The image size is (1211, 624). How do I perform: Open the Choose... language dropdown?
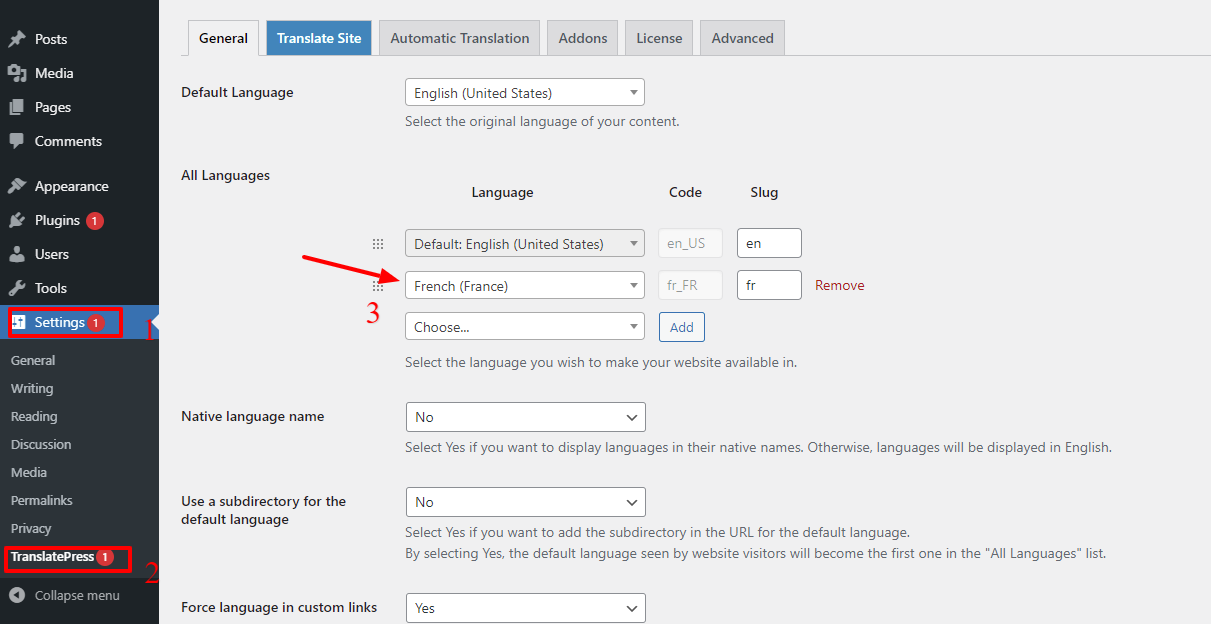525,327
